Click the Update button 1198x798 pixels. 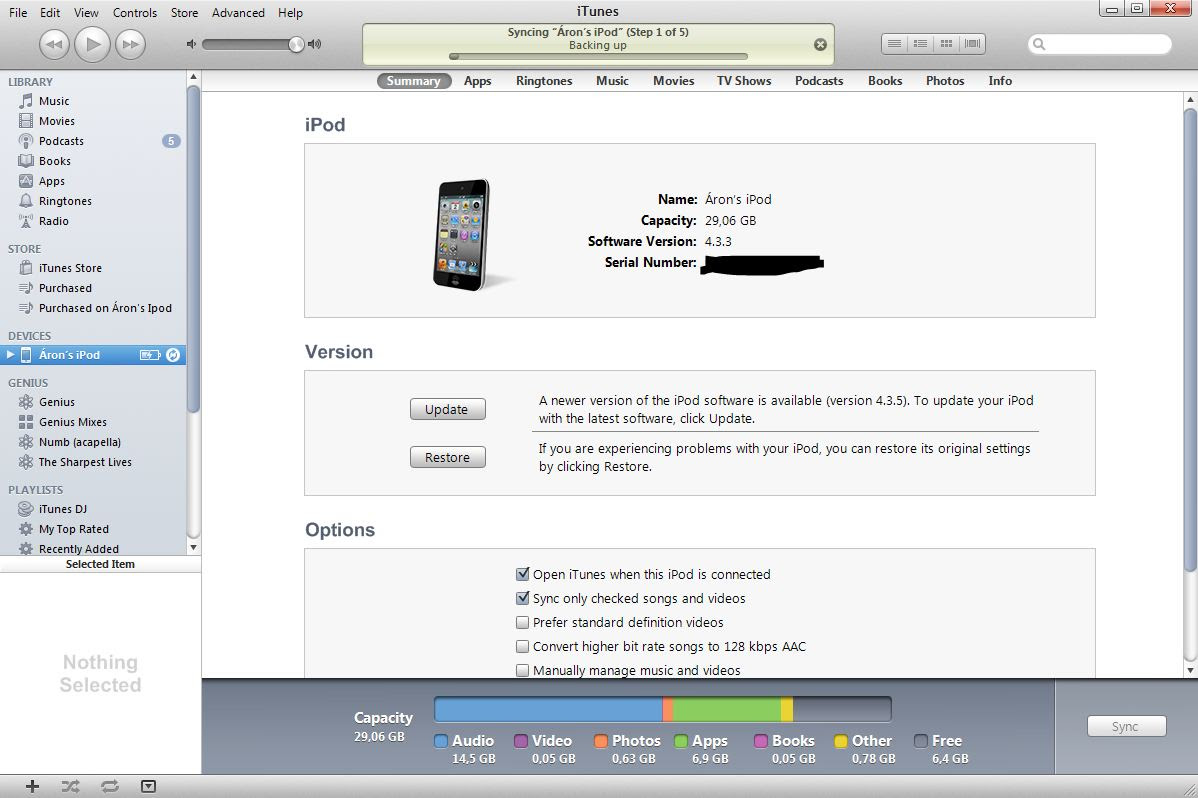click(x=447, y=409)
